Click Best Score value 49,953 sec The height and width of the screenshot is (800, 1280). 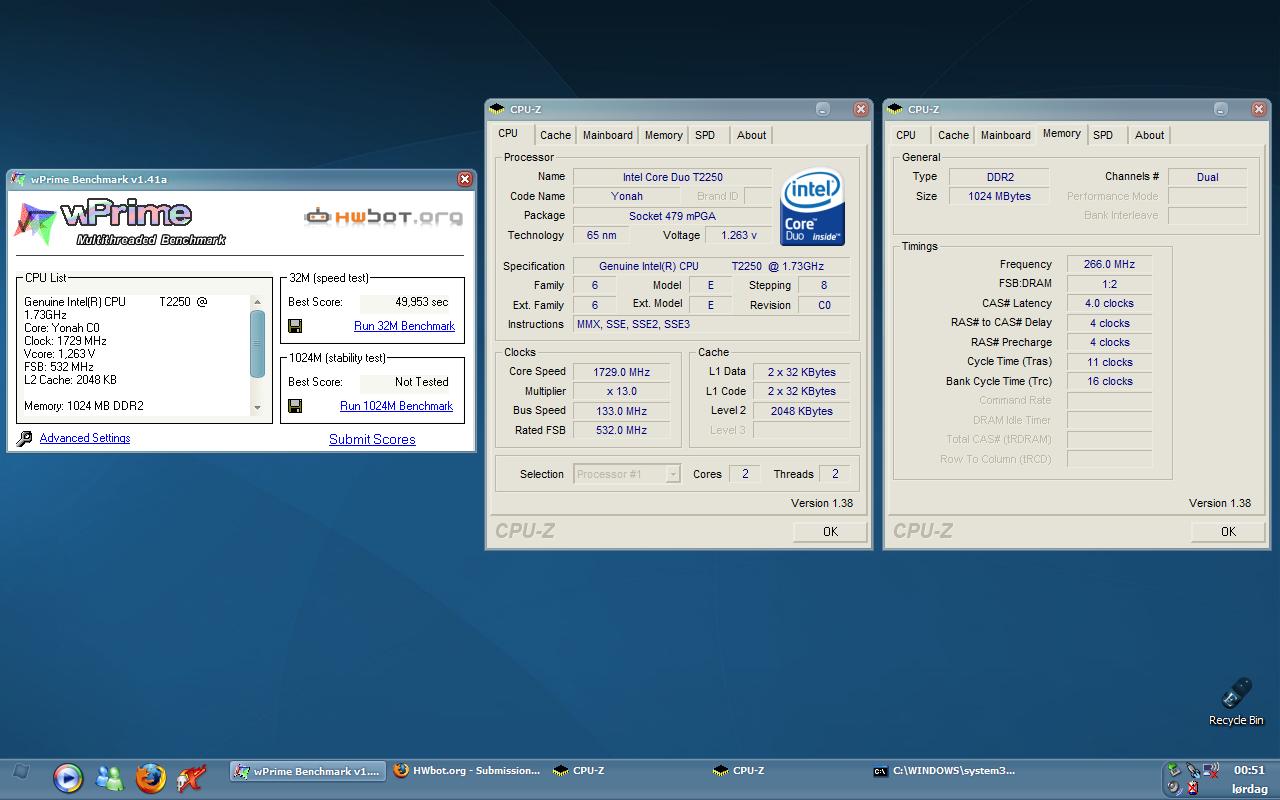tap(407, 302)
